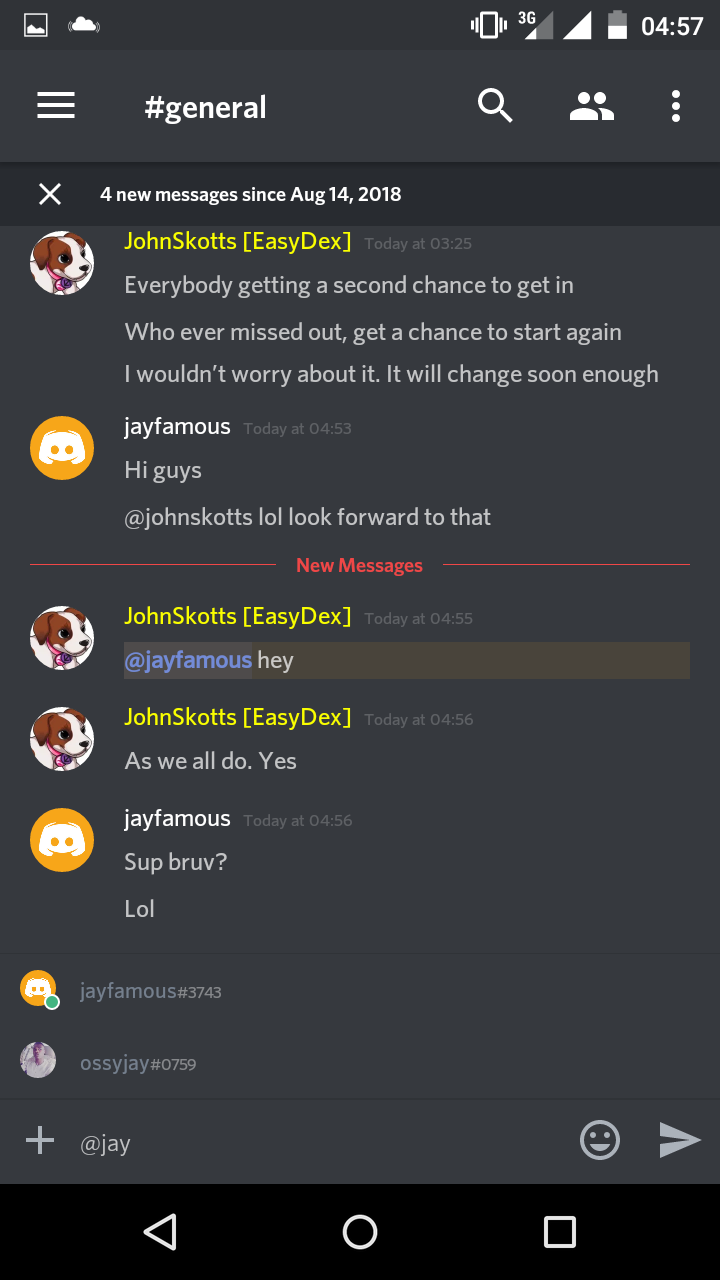Screen dimensions: 720x1280
Task: Tap the plus attachment icon
Action: pyautogui.click(x=40, y=1140)
